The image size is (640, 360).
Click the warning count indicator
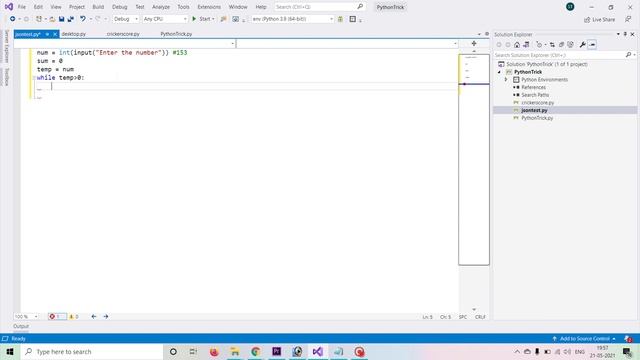pyautogui.click(x=73, y=316)
